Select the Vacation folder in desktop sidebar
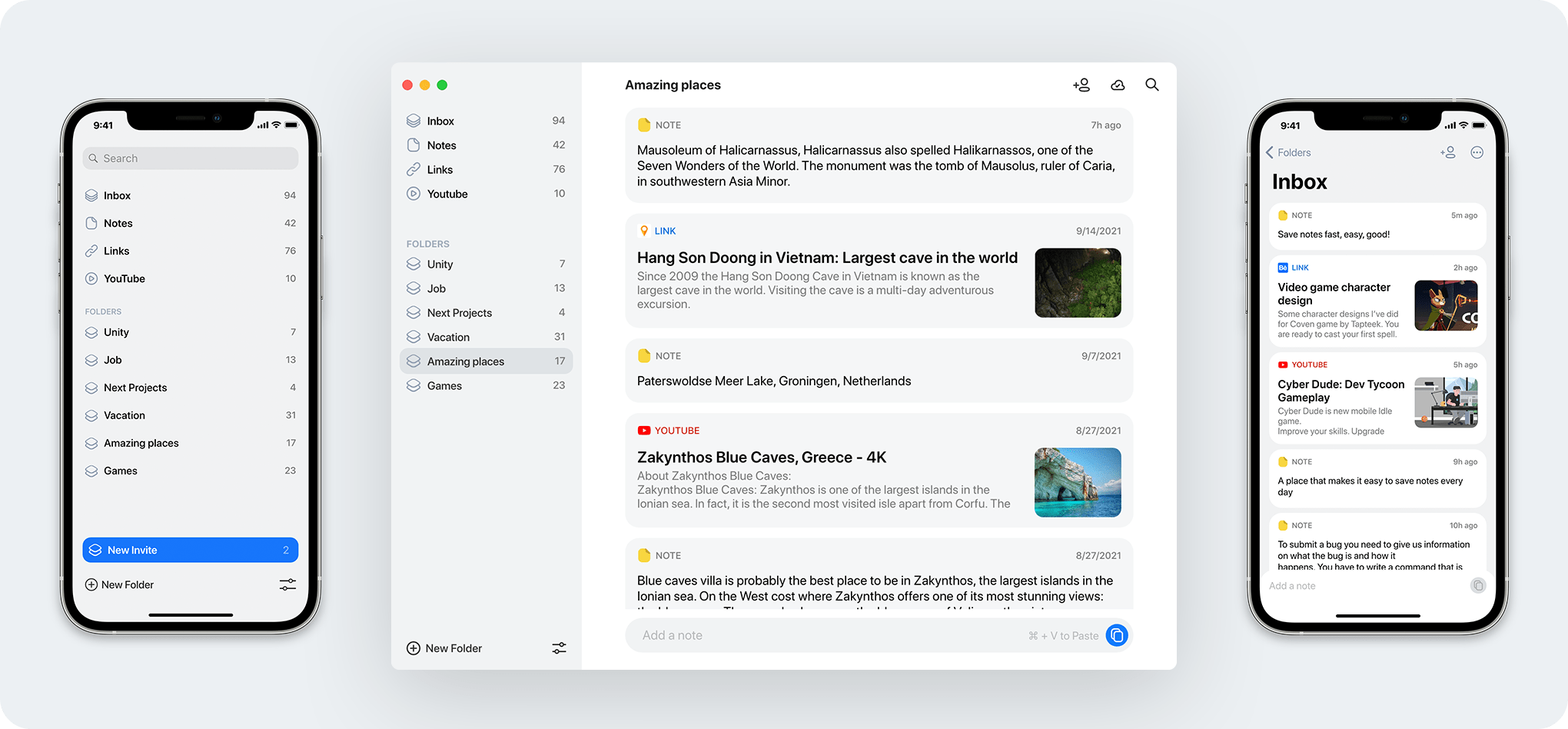Viewport: 1568px width, 729px height. [x=448, y=337]
